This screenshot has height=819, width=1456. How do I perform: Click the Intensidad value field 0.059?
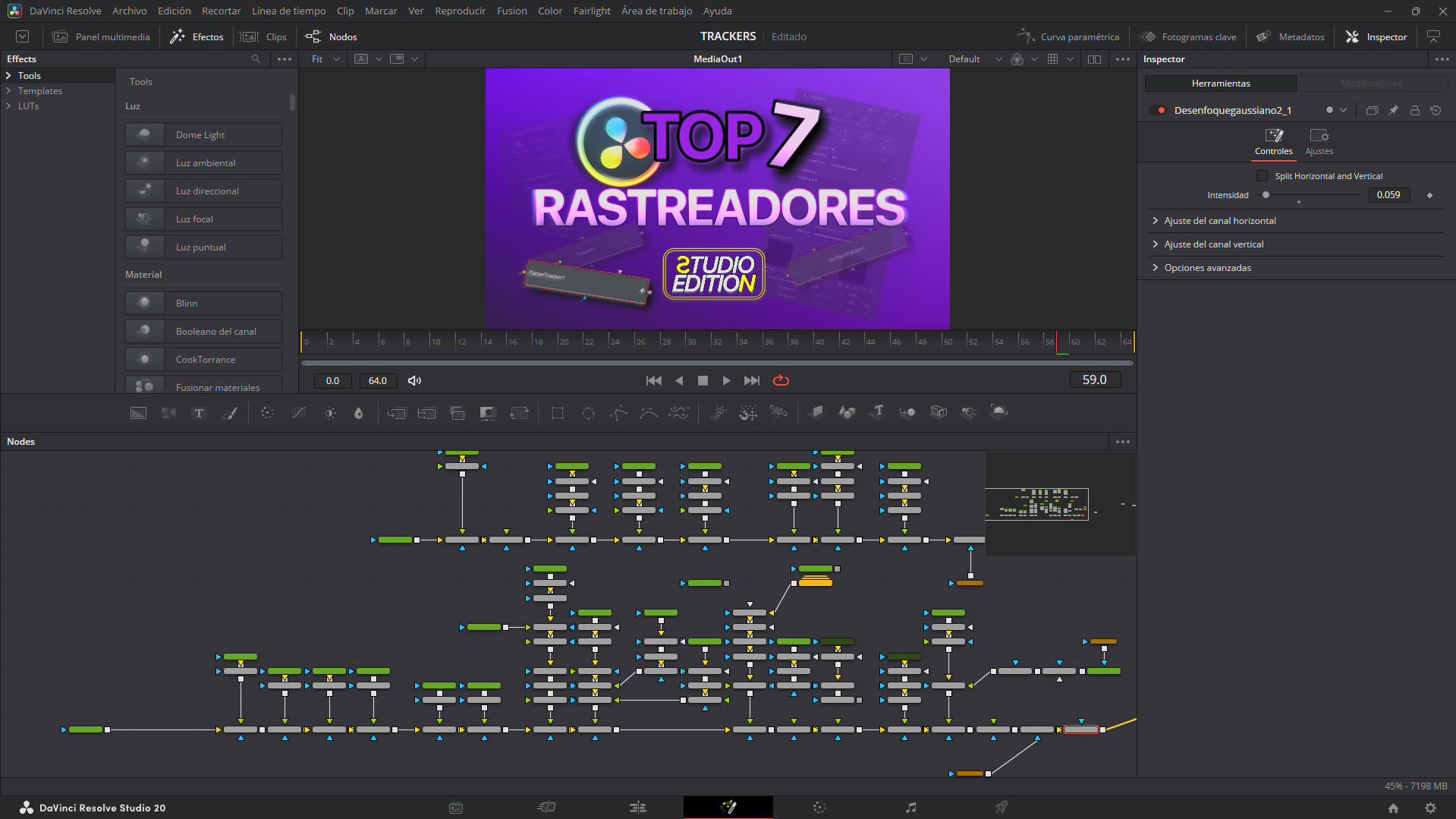[x=1388, y=195]
